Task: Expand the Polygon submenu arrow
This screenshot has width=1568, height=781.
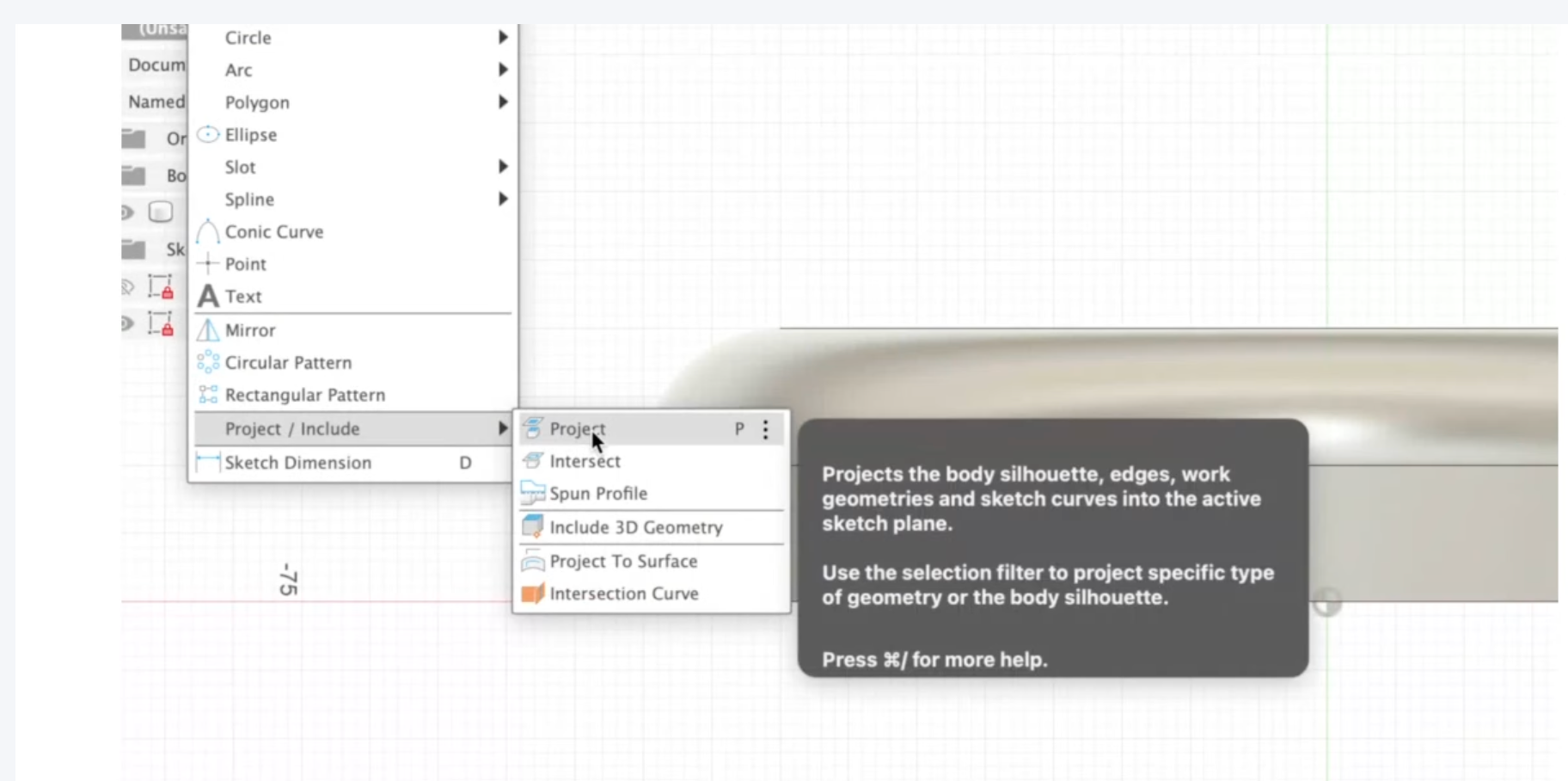Action: (503, 102)
